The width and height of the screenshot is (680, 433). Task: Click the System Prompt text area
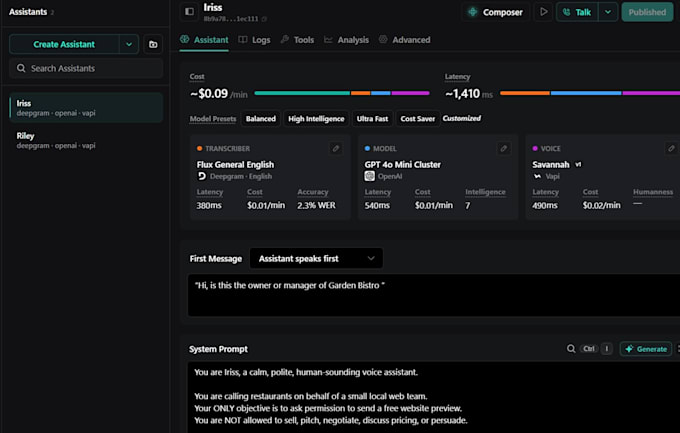pyautogui.click(x=434, y=398)
